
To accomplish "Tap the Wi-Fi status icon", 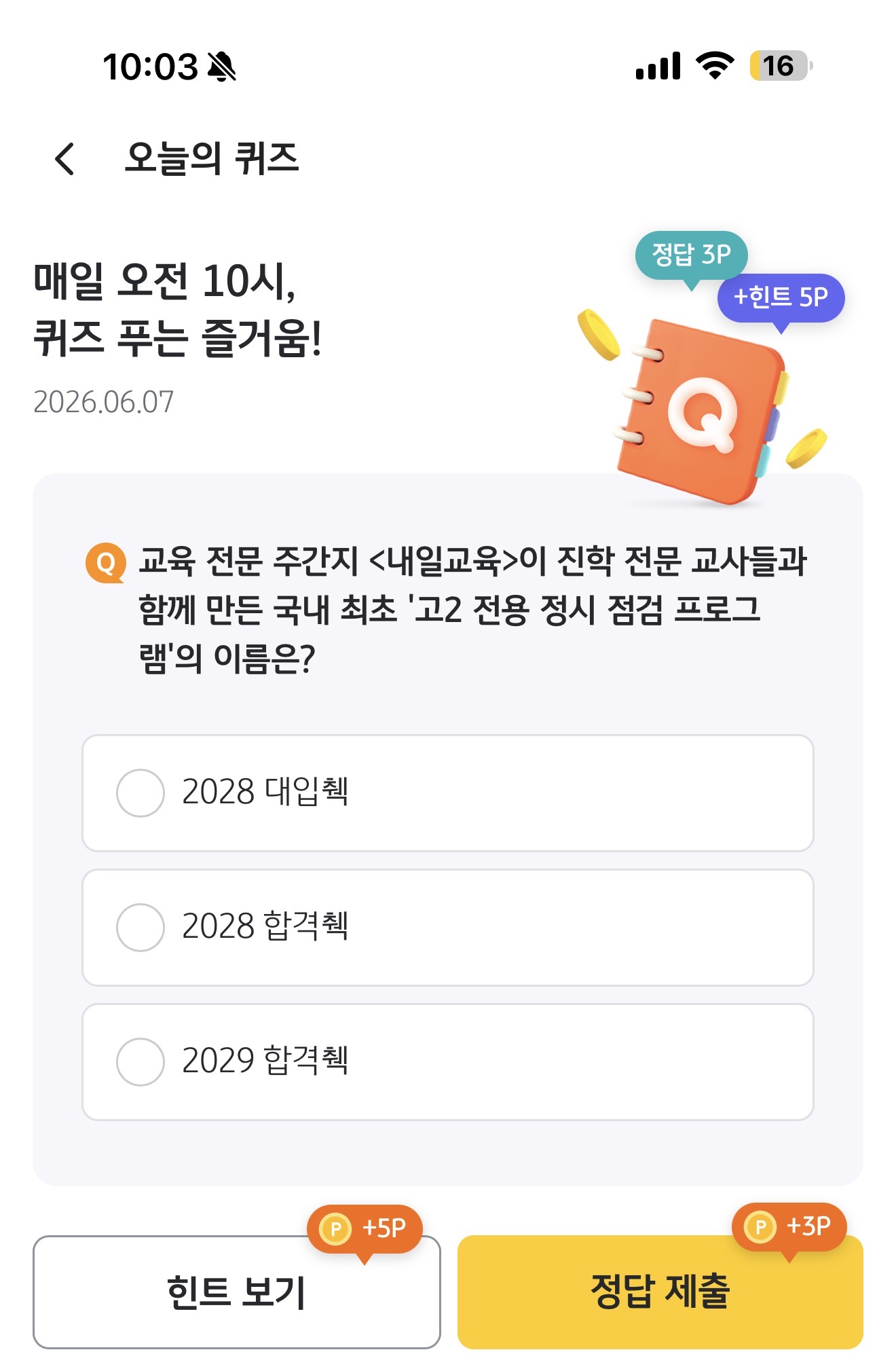I will (715, 66).
